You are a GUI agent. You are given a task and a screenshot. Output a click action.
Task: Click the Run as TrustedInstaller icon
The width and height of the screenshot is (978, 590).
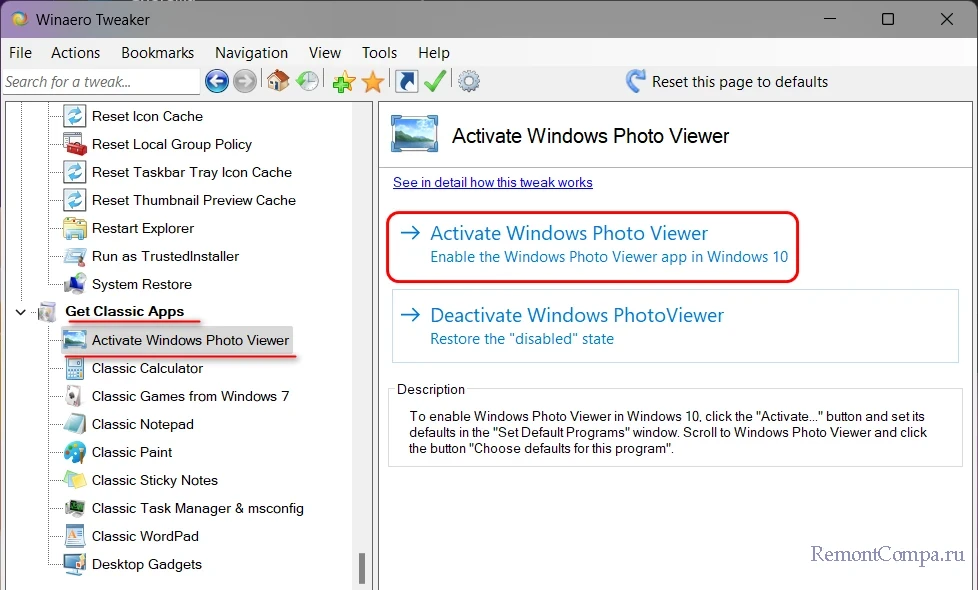coord(75,256)
